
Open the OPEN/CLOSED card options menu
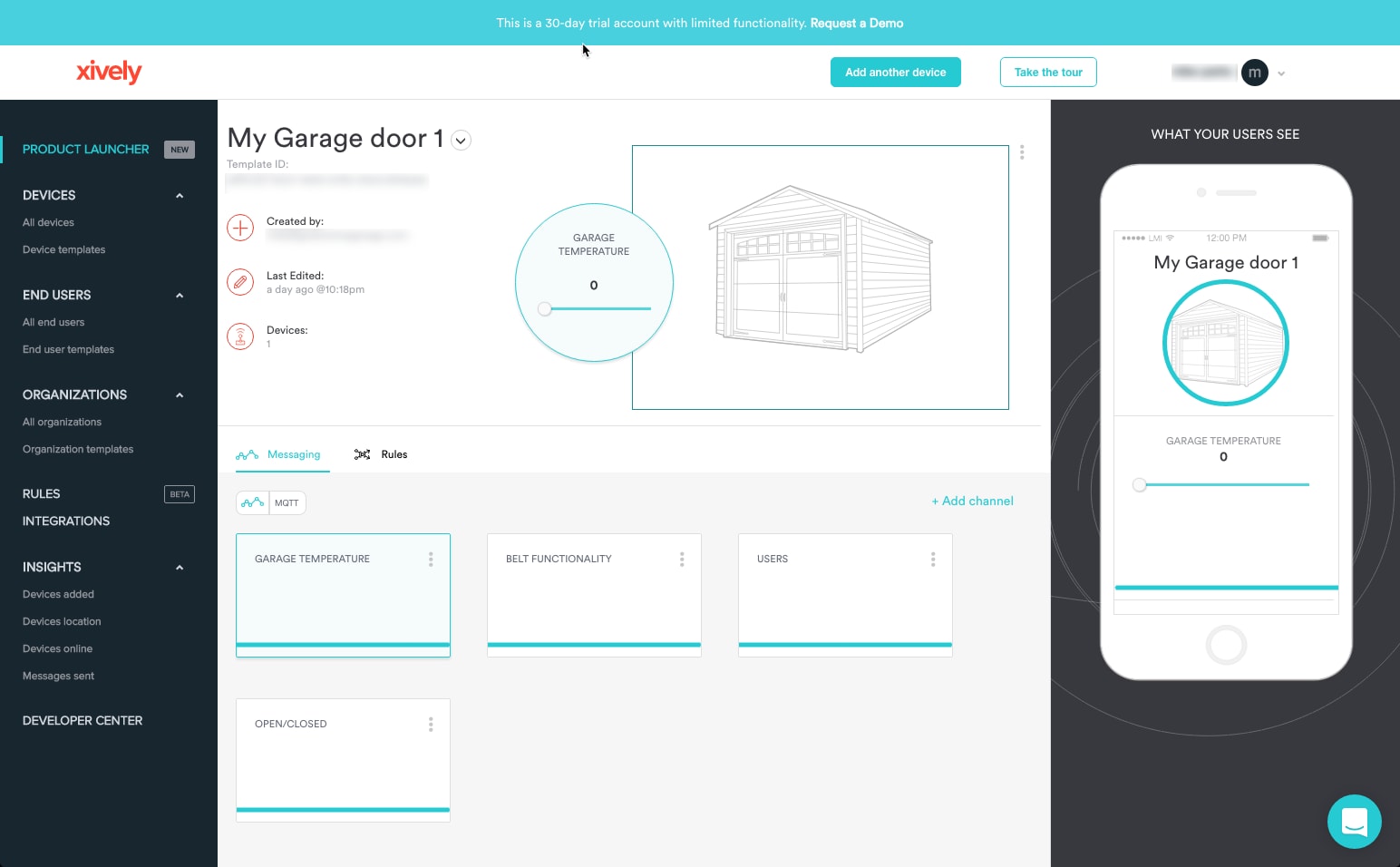tap(431, 724)
